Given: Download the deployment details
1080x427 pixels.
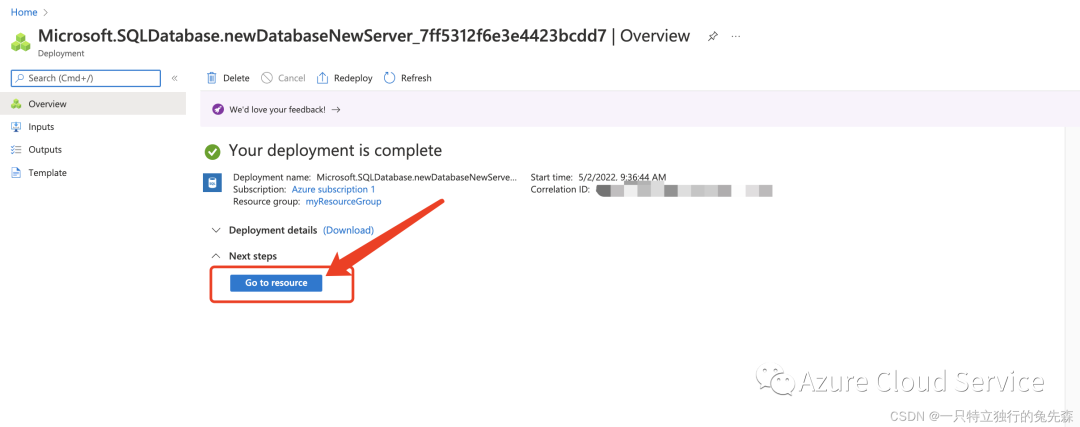Looking at the screenshot, I should [x=349, y=230].
